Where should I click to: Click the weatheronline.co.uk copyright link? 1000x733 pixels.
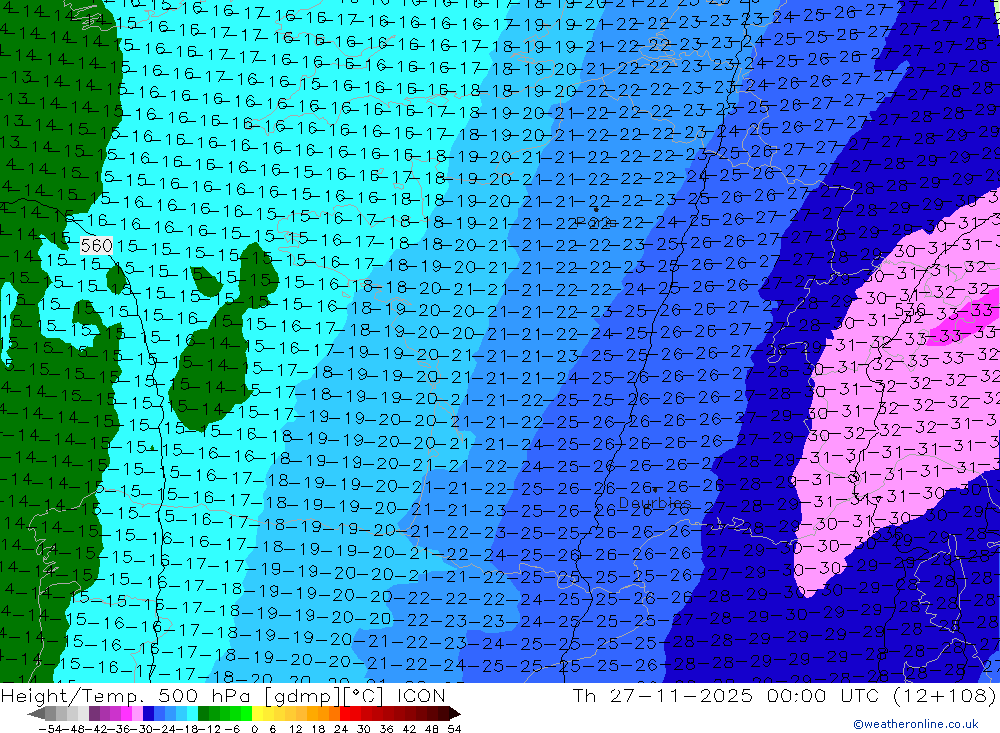(916, 724)
